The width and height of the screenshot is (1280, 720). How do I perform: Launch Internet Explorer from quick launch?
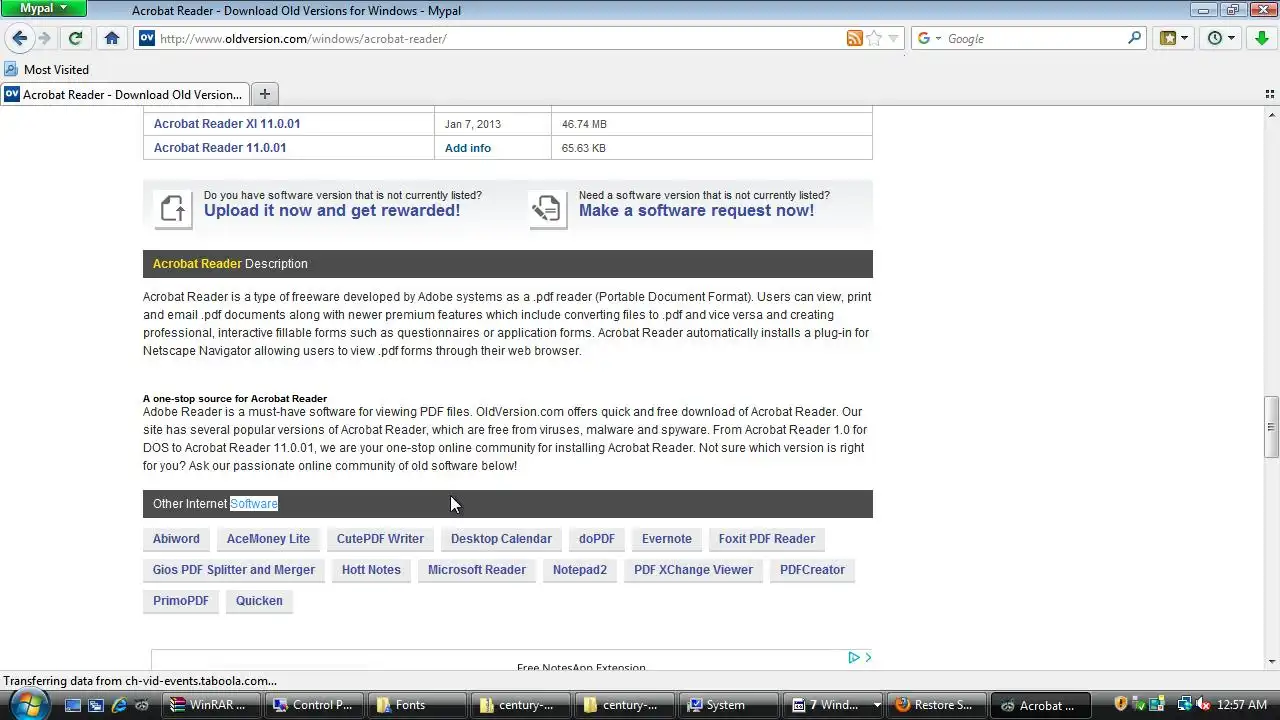119,705
